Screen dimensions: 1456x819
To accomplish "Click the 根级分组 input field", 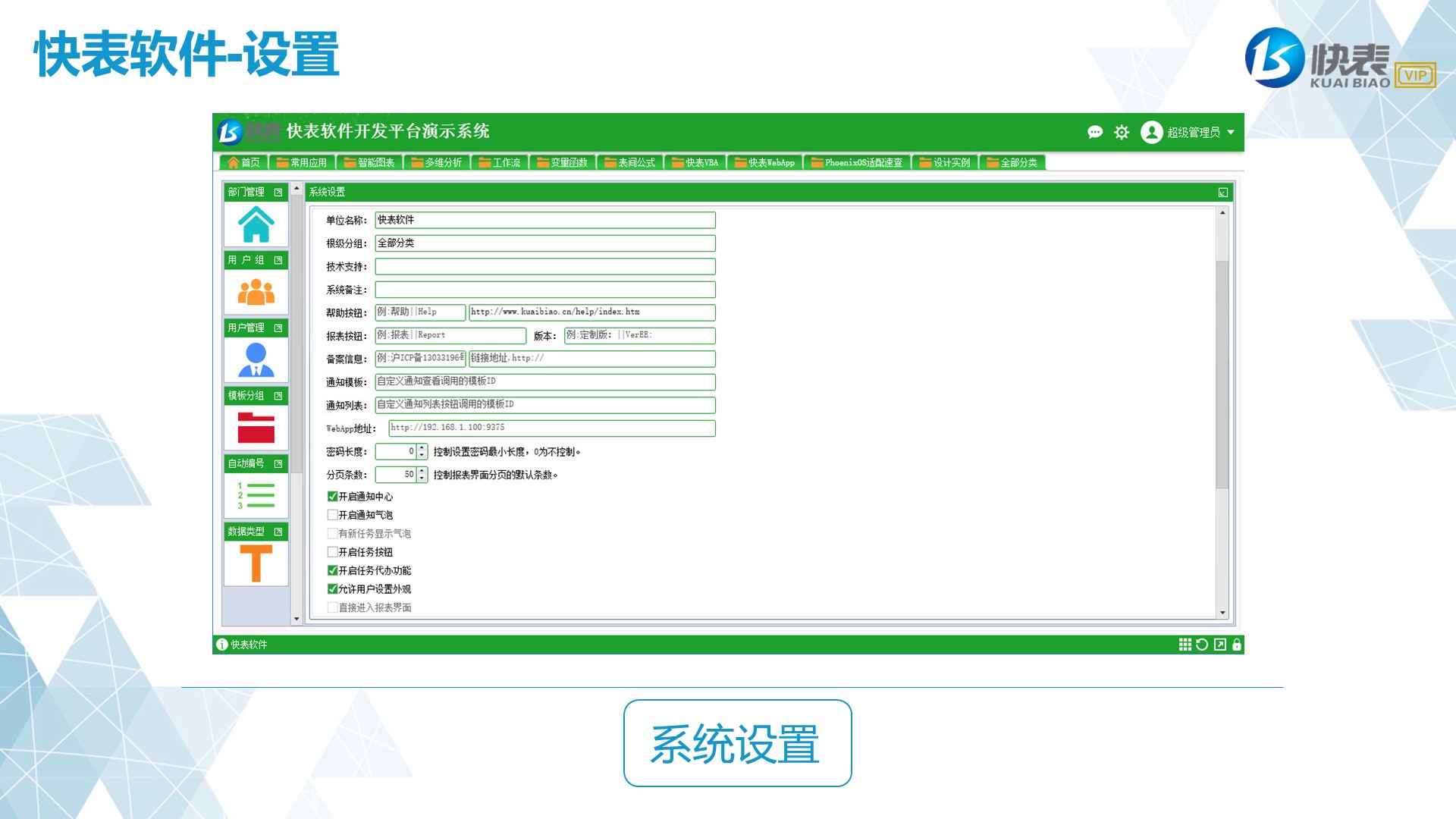I will click(545, 243).
